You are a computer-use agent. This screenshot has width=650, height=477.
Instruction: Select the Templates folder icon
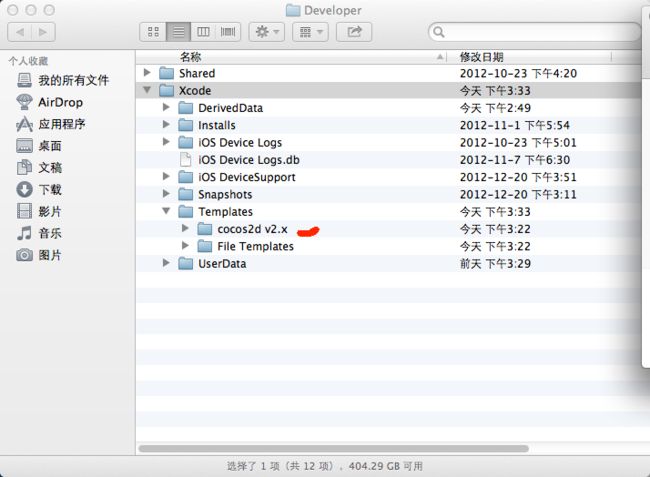[x=186, y=212]
